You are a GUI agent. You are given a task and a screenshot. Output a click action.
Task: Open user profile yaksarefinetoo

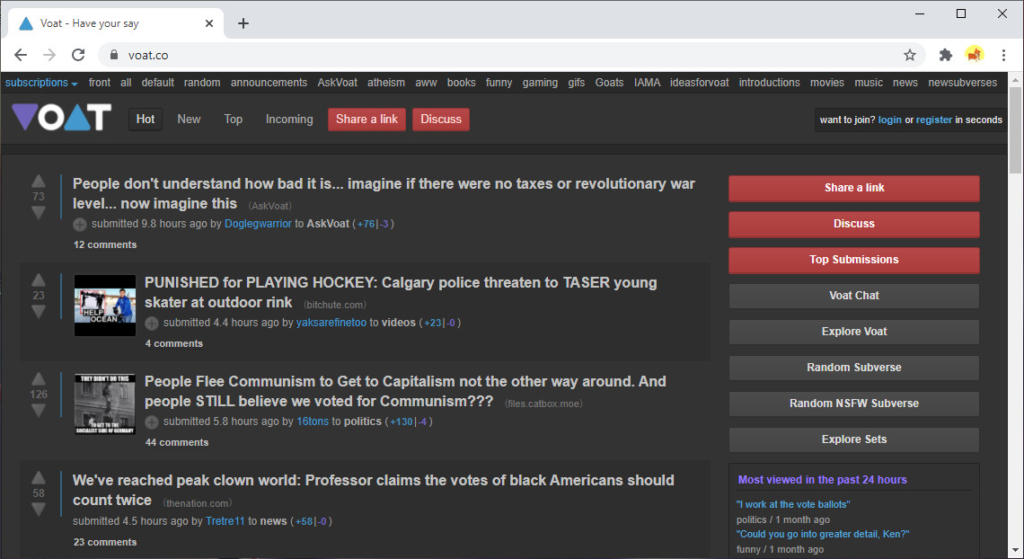pos(331,323)
